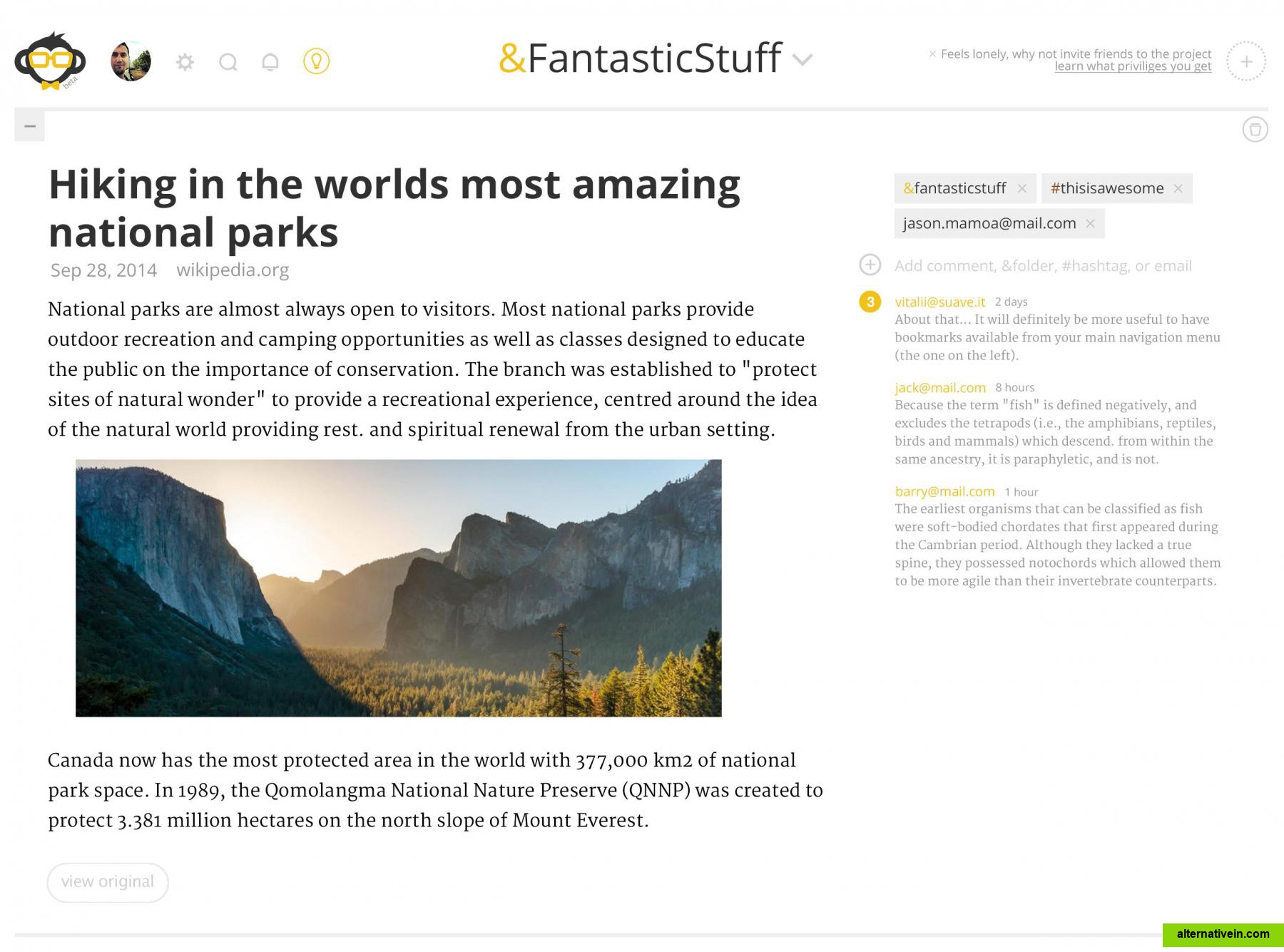Open the user profile avatar
1284x952 pixels.
point(131,61)
